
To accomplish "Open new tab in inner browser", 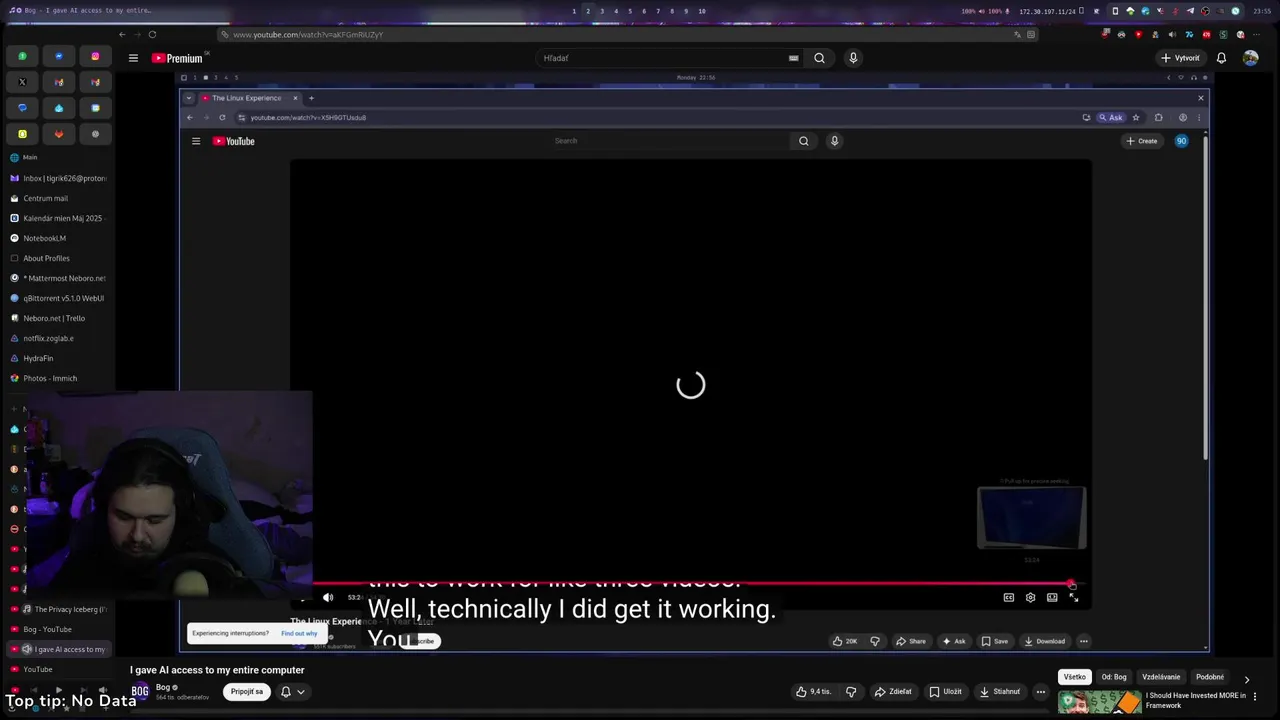I will coord(311,98).
